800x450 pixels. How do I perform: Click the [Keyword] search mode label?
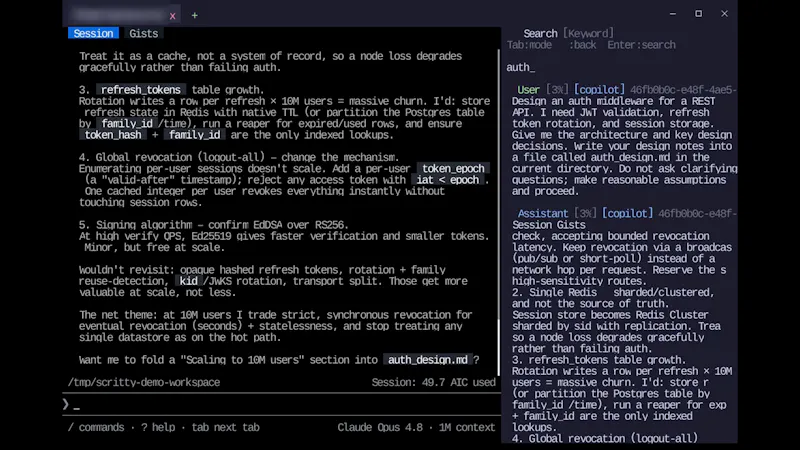(x=588, y=33)
